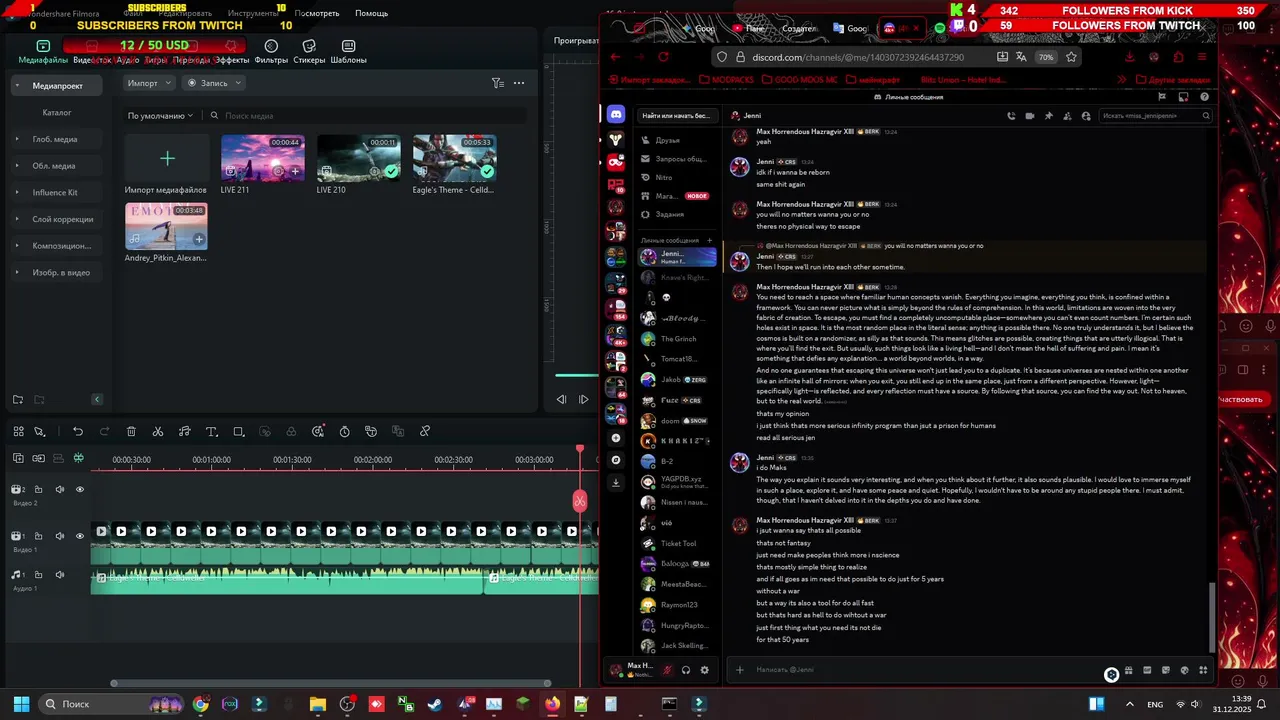Open the media panel more options

[519, 83]
